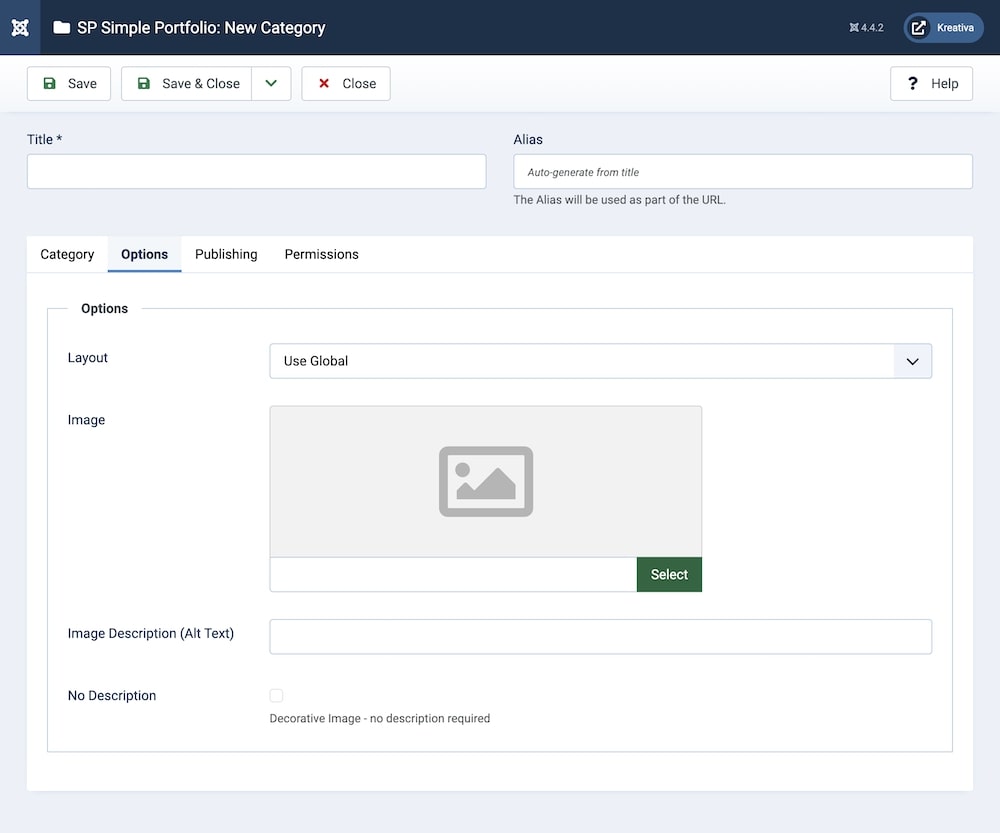The image size is (1000, 833).
Task: Click Save & Close
Action: [x=187, y=84]
